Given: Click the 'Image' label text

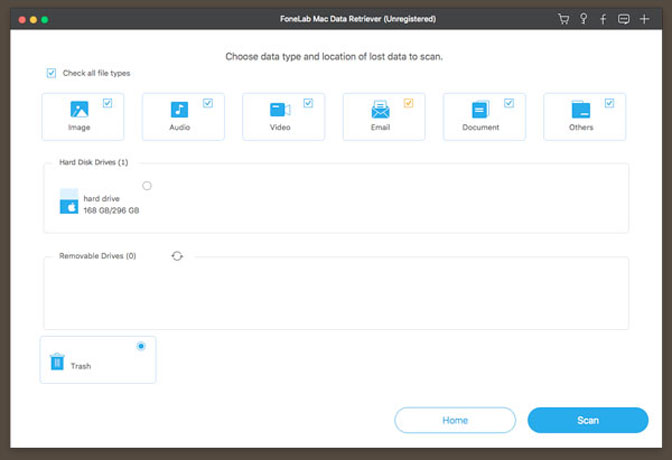Looking at the screenshot, I should (x=79, y=127).
